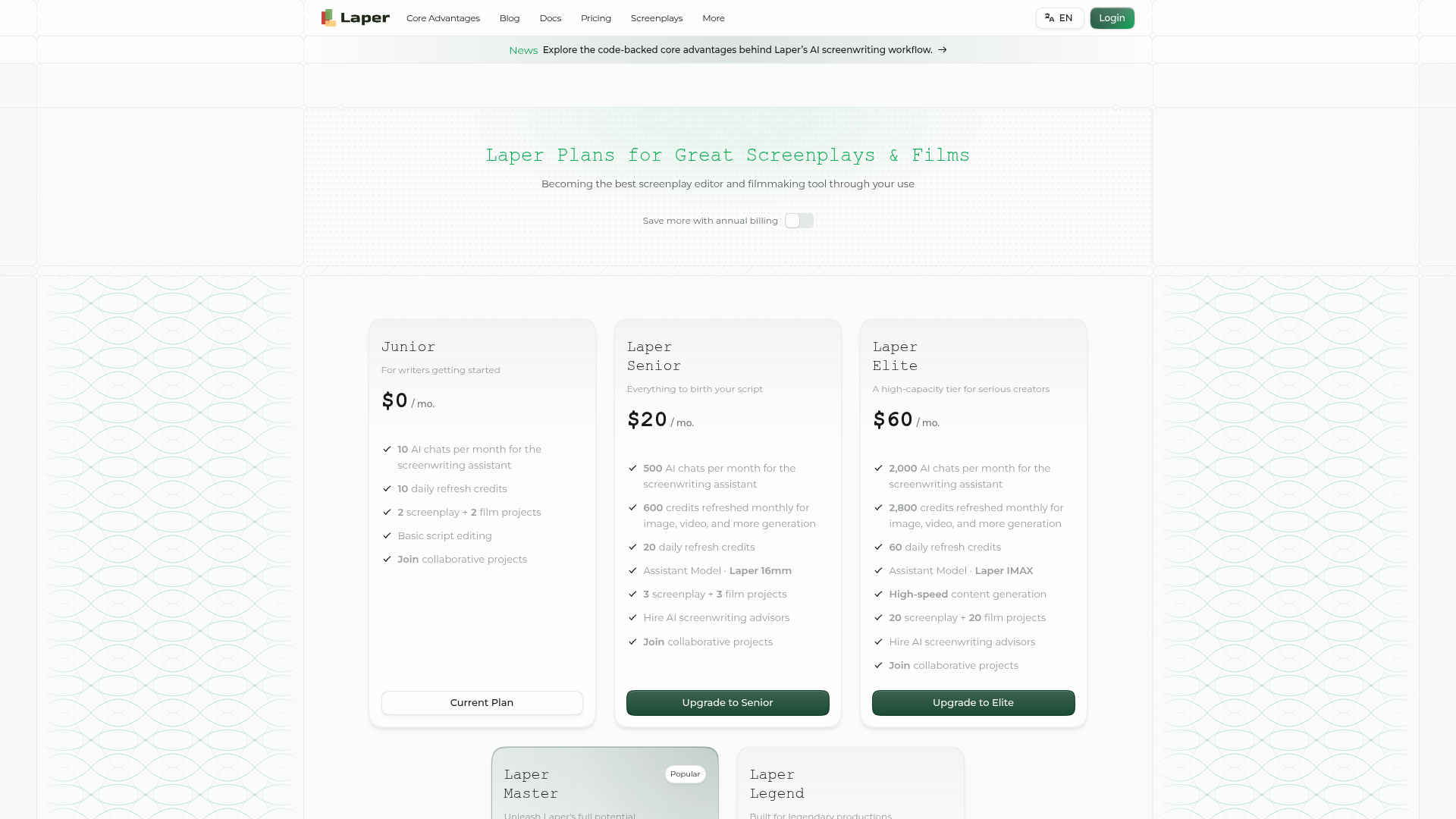The width and height of the screenshot is (1456, 819).
Task: Click '10 daily refresh credits' feature
Action: coord(453,489)
